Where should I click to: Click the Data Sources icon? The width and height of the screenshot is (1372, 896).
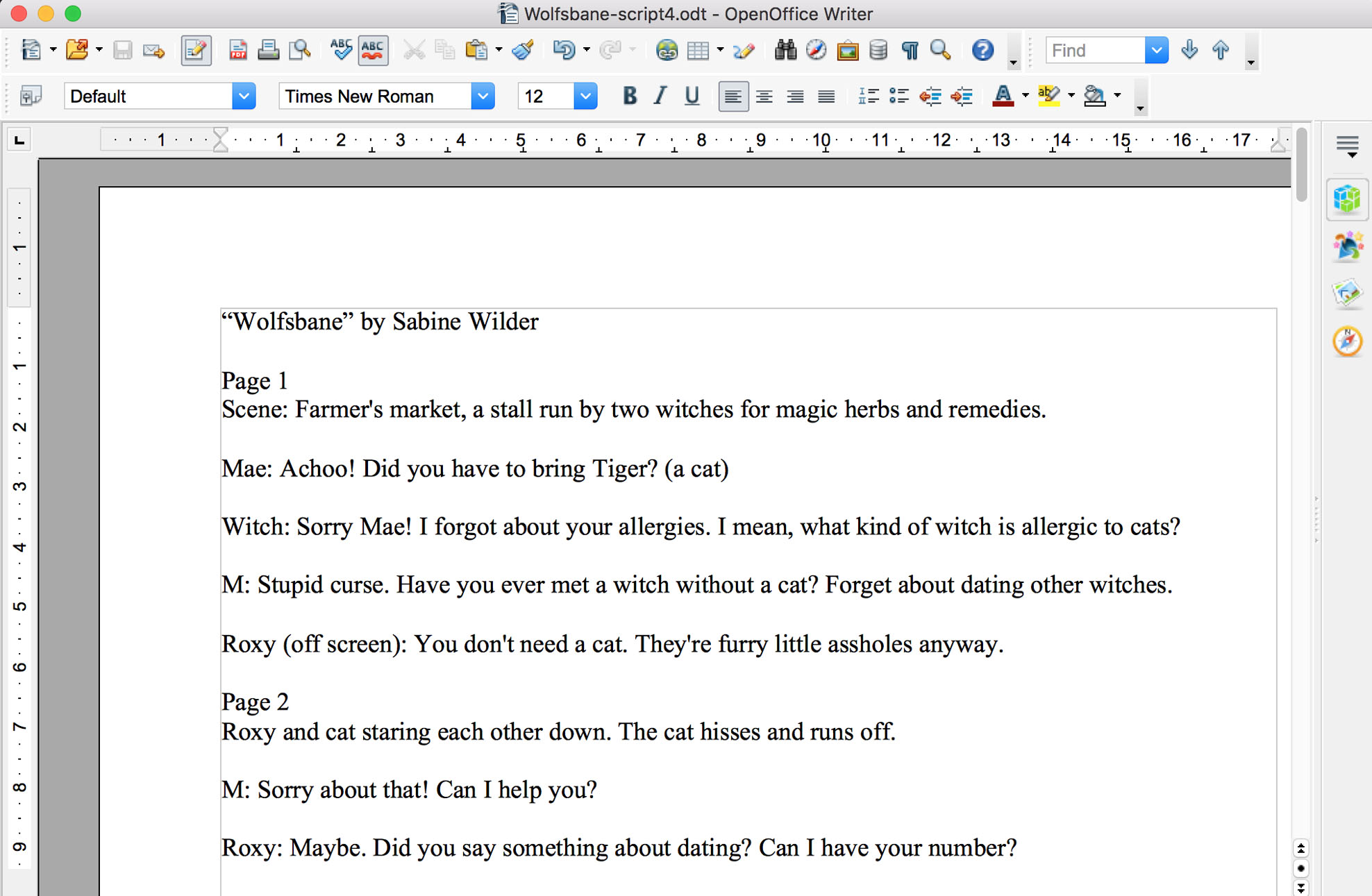point(878,50)
